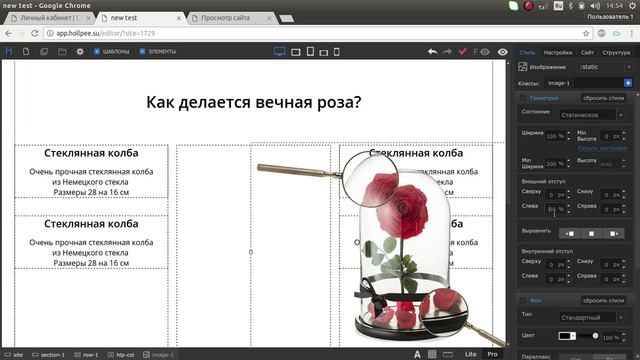Align the image to the center

[591, 233]
